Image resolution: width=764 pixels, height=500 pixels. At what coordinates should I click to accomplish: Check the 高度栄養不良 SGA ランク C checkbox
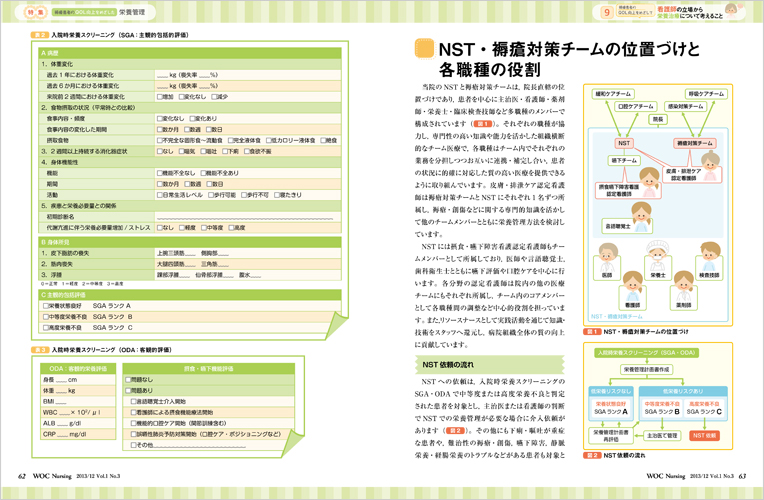click(x=46, y=328)
